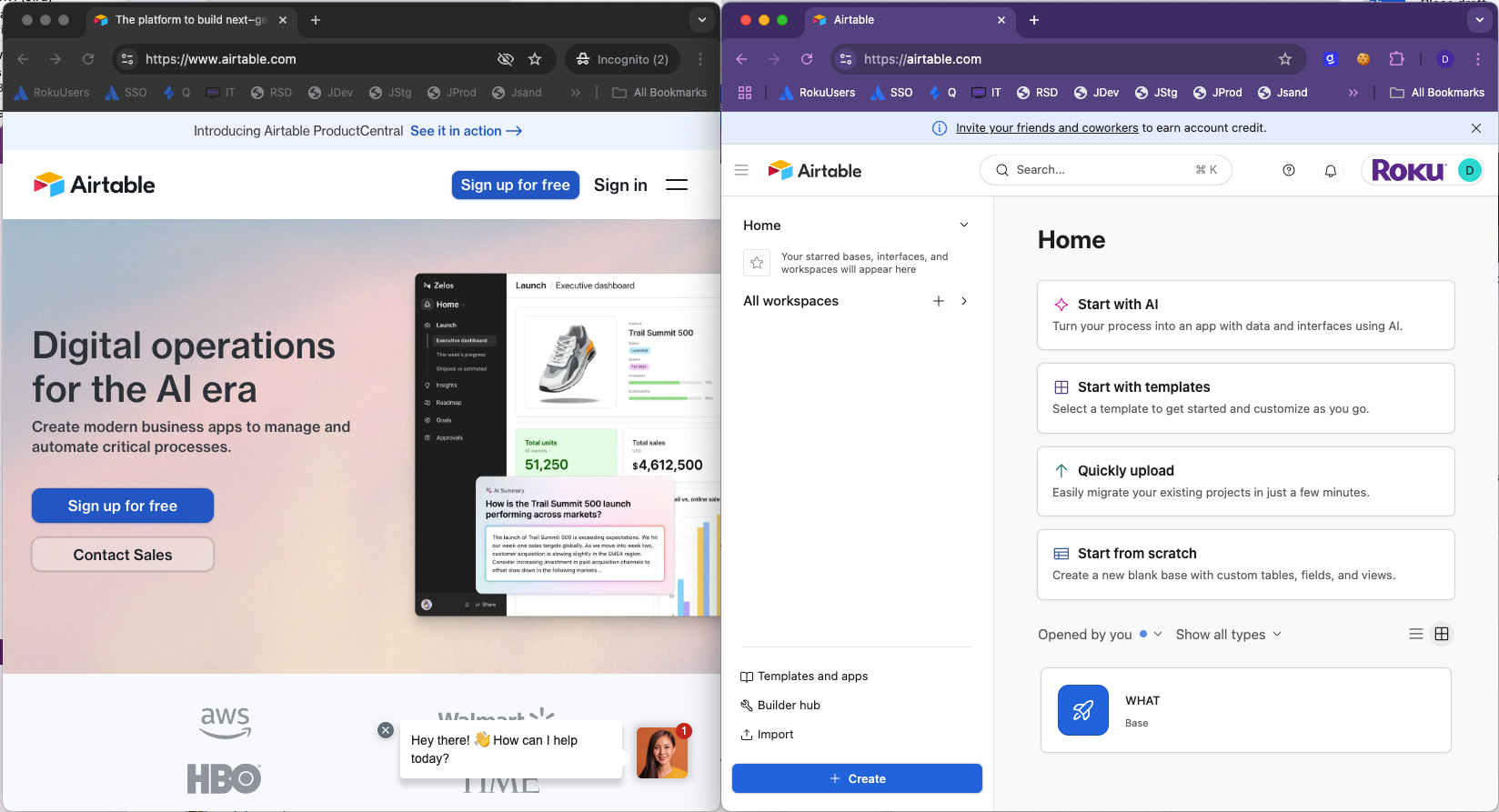Open the Start from scratch card
This screenshot has height=812, width=1499.
click(x=1245, y=565)
